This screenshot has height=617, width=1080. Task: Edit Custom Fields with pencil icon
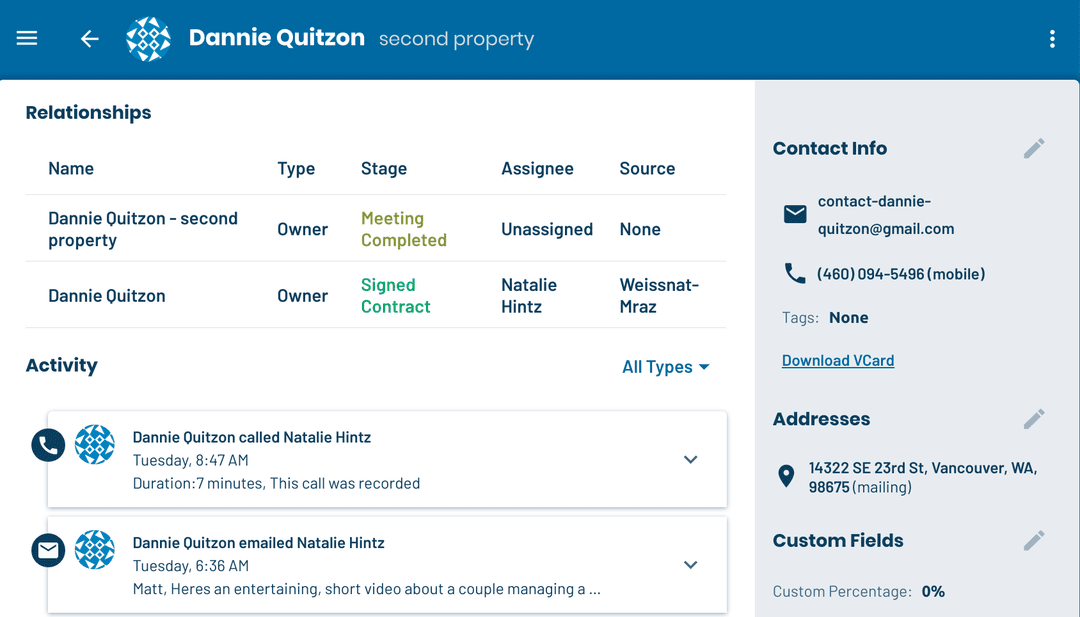click(x=1034, y=541)
